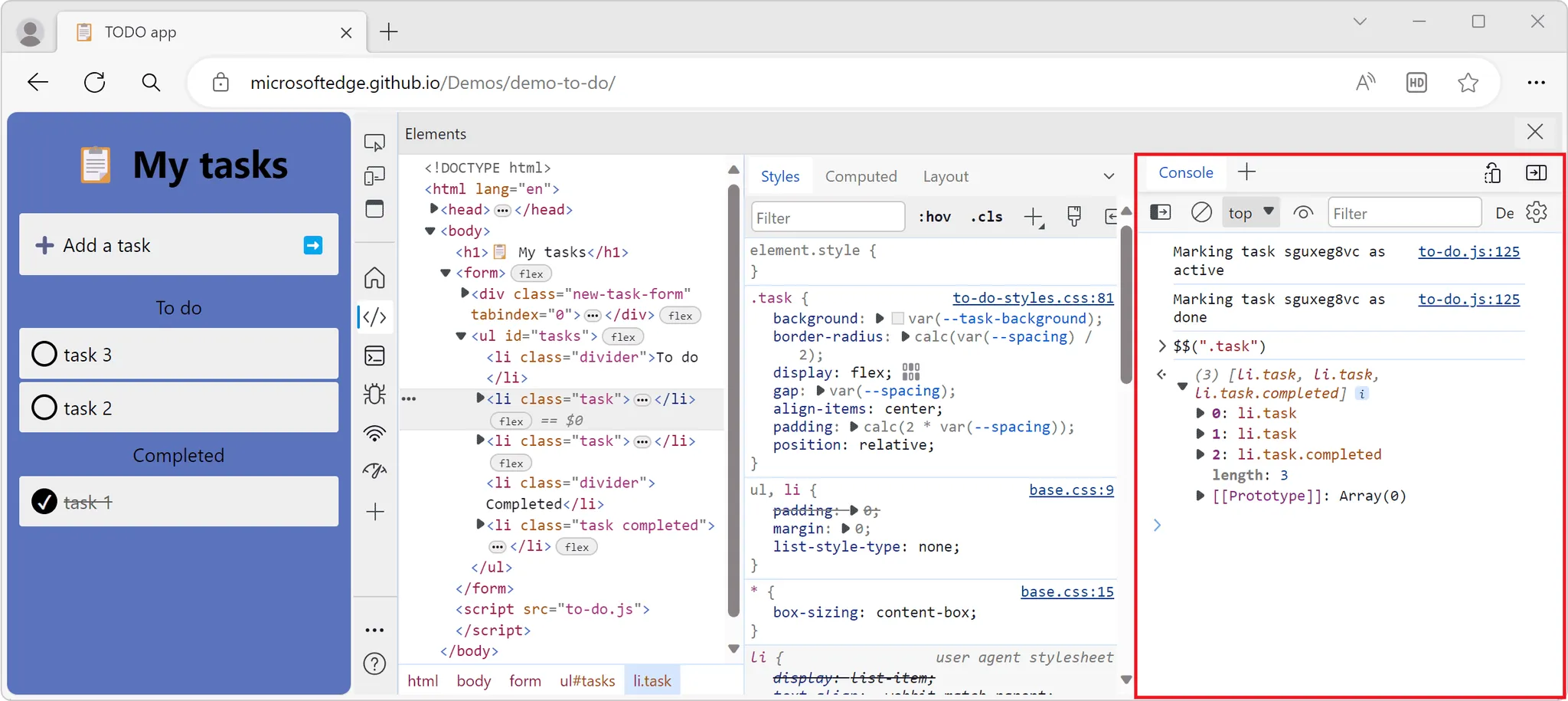This screenshot has height=701, width=1568.
Task: Select the Inspect element tool
Action: click(x=374, y=141)
